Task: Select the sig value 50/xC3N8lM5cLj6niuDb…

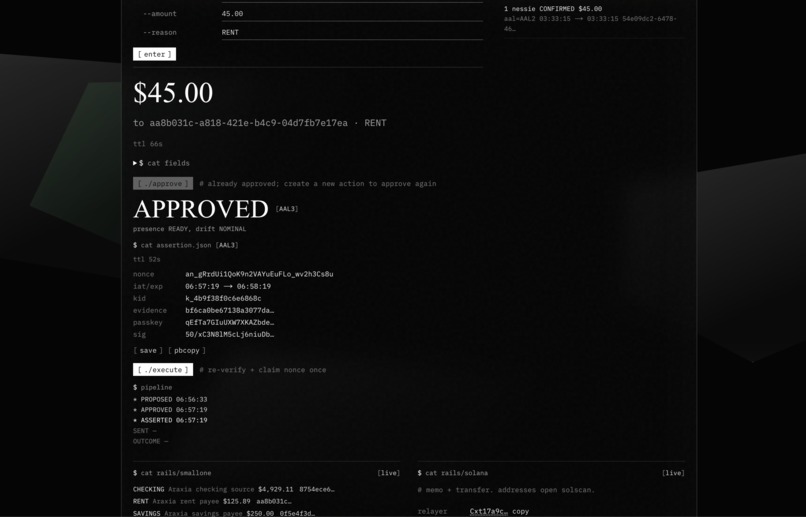Action: tap(229, 334)
